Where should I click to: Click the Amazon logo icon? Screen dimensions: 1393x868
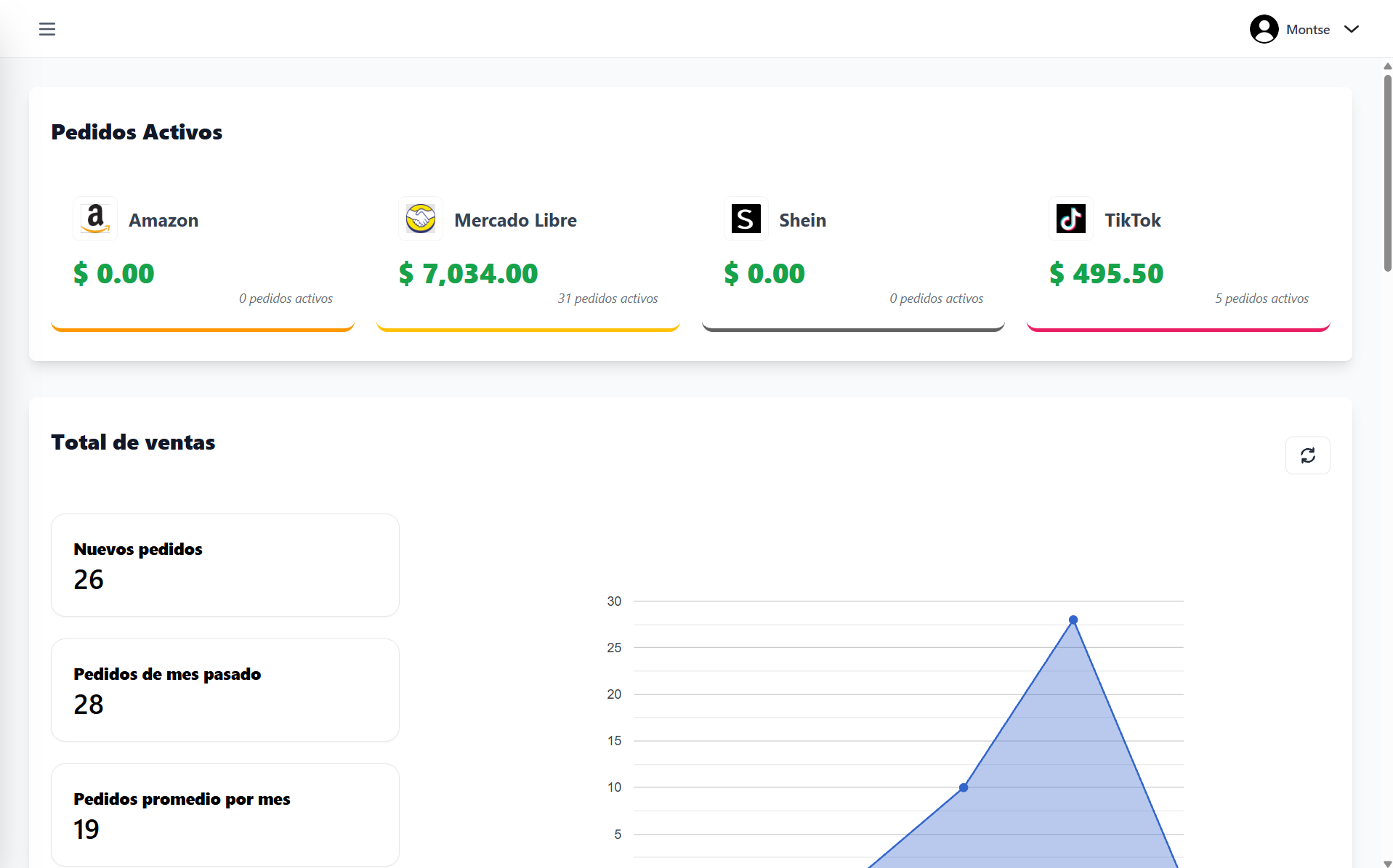click(x=95, y=219)
